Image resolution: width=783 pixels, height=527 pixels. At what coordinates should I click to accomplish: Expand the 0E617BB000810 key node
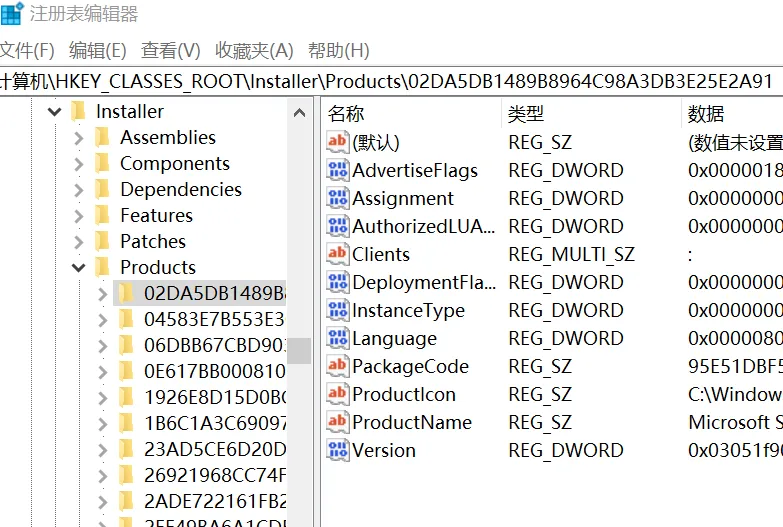click(102, 372)
